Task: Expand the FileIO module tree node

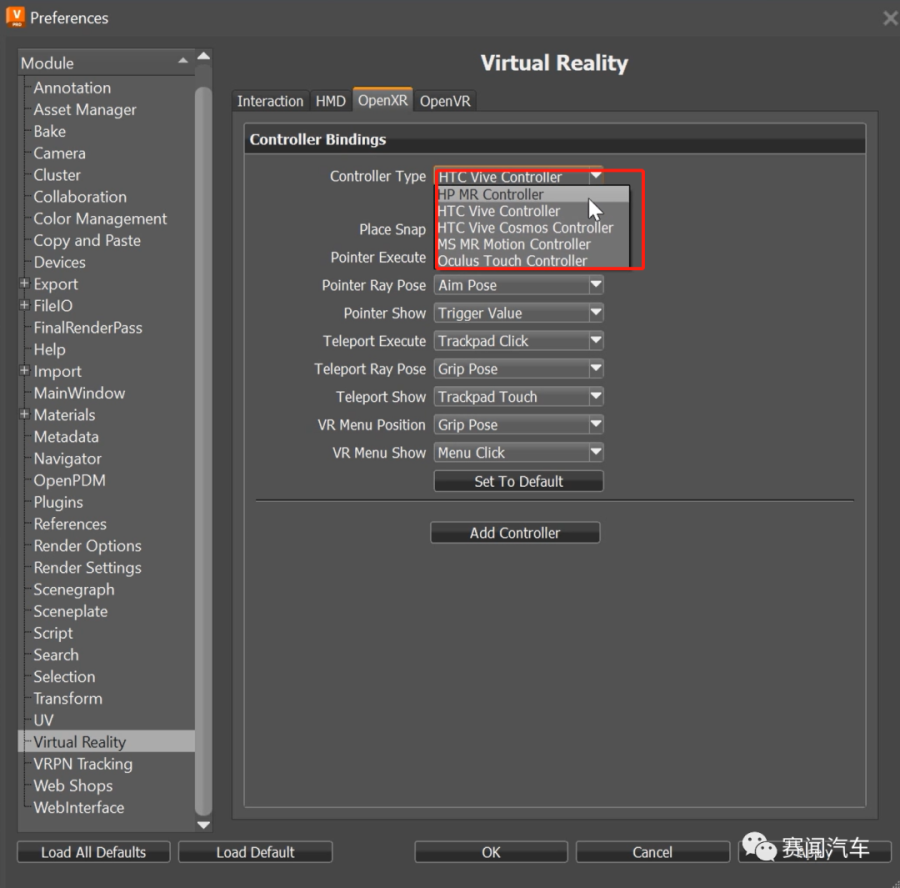Action: (x=24, y=306)
